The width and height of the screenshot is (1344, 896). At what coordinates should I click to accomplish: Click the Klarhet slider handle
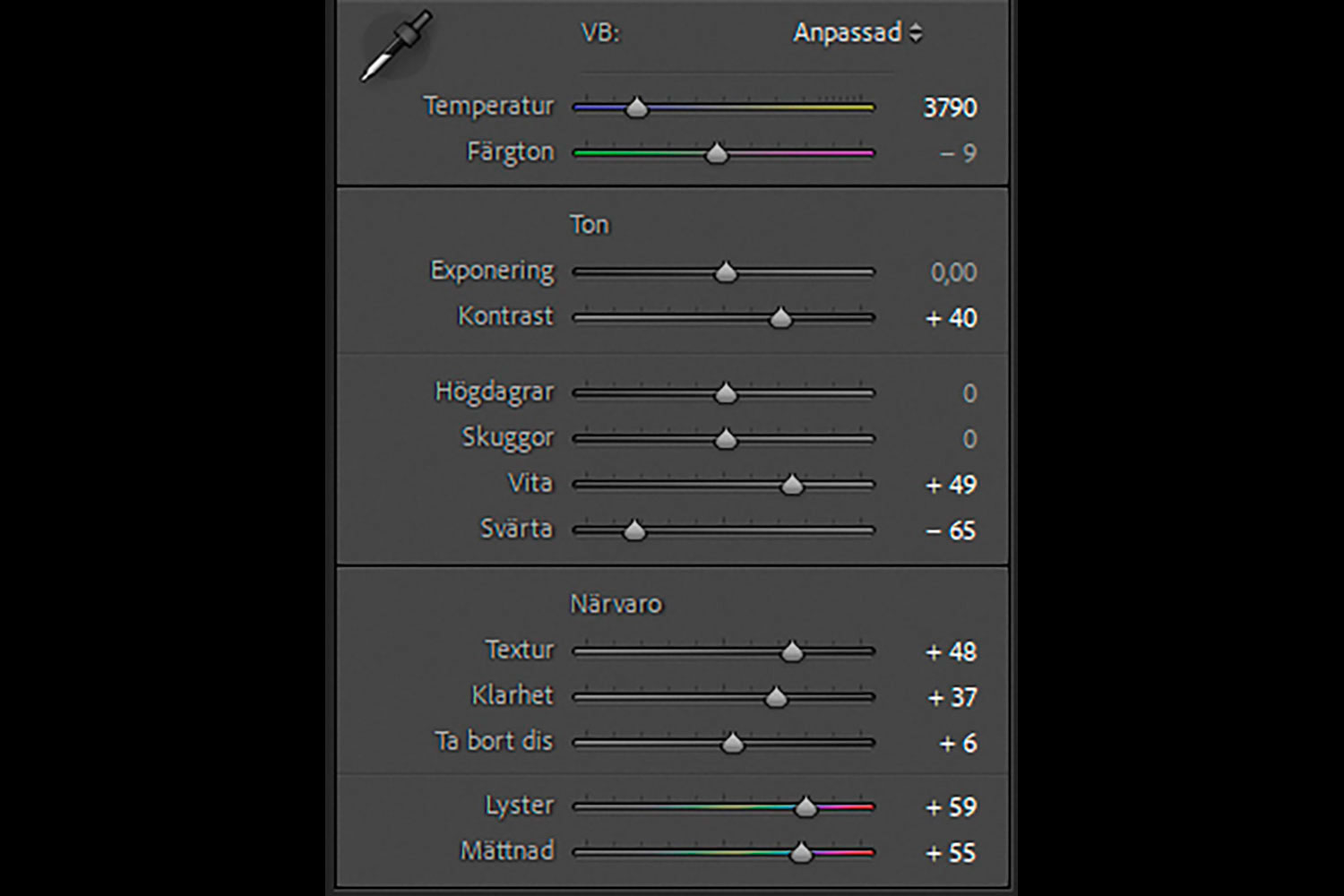click(776, 697)
